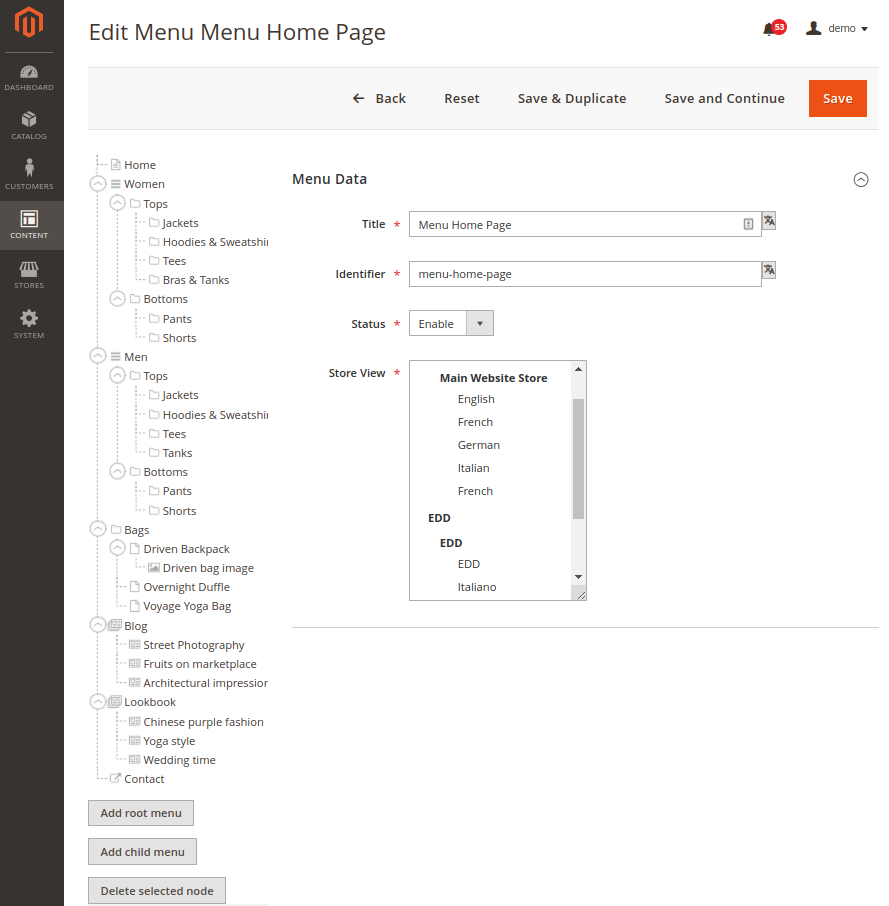Select the EDD store view option
The image size is (889, 906).
(x=468, y=564)
